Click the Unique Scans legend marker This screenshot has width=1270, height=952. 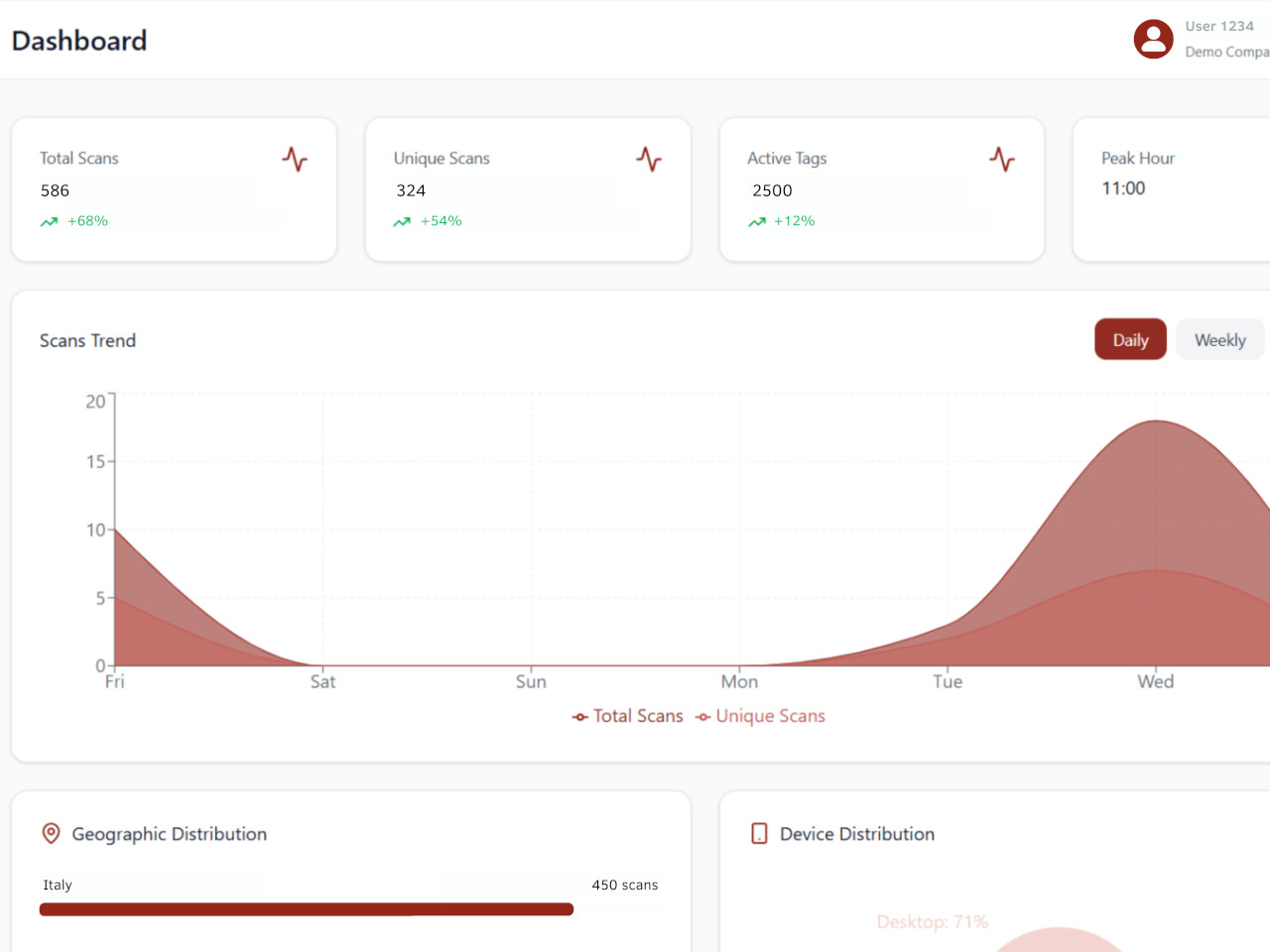(703, 717)
